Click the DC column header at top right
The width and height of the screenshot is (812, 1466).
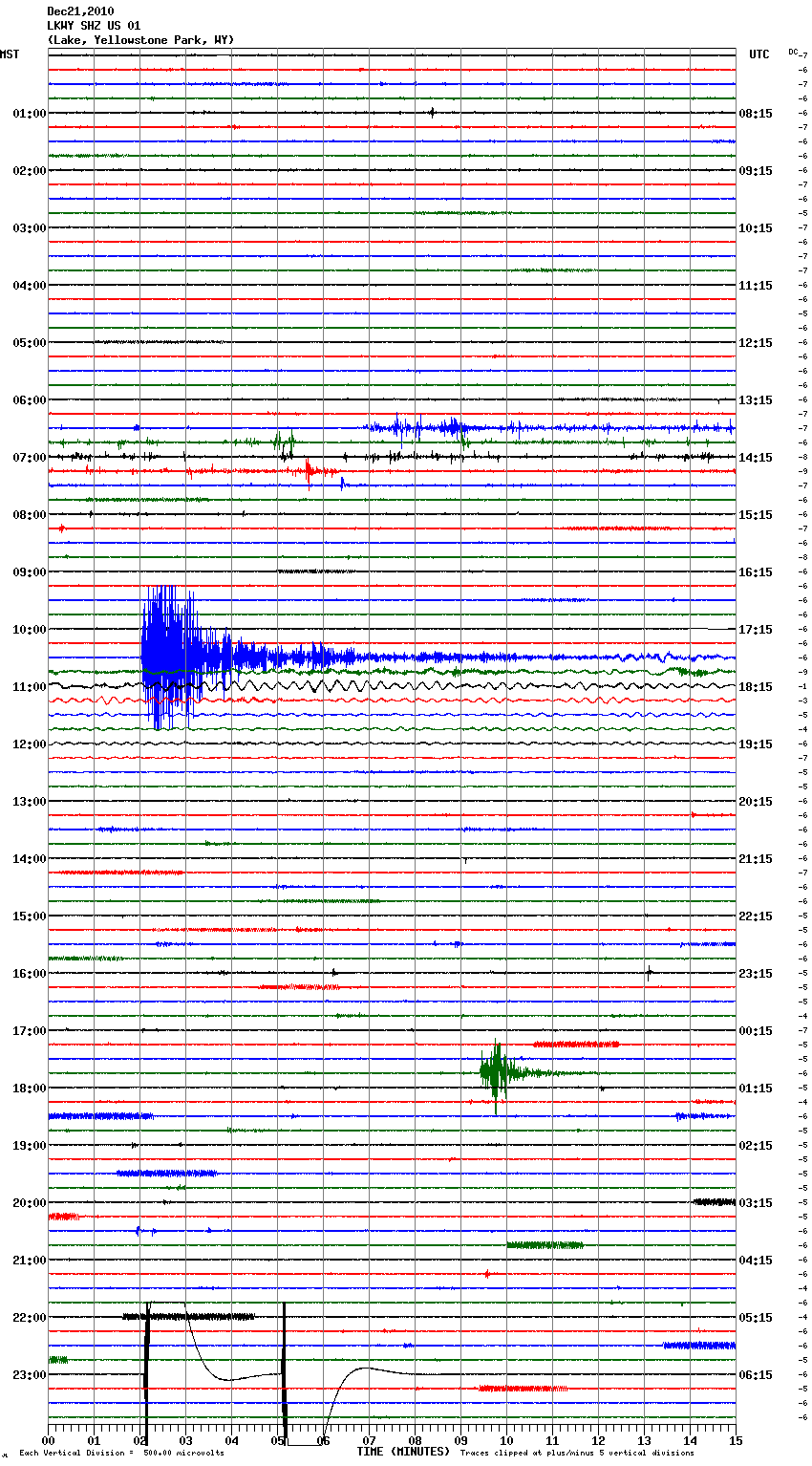tap(793, 52)
